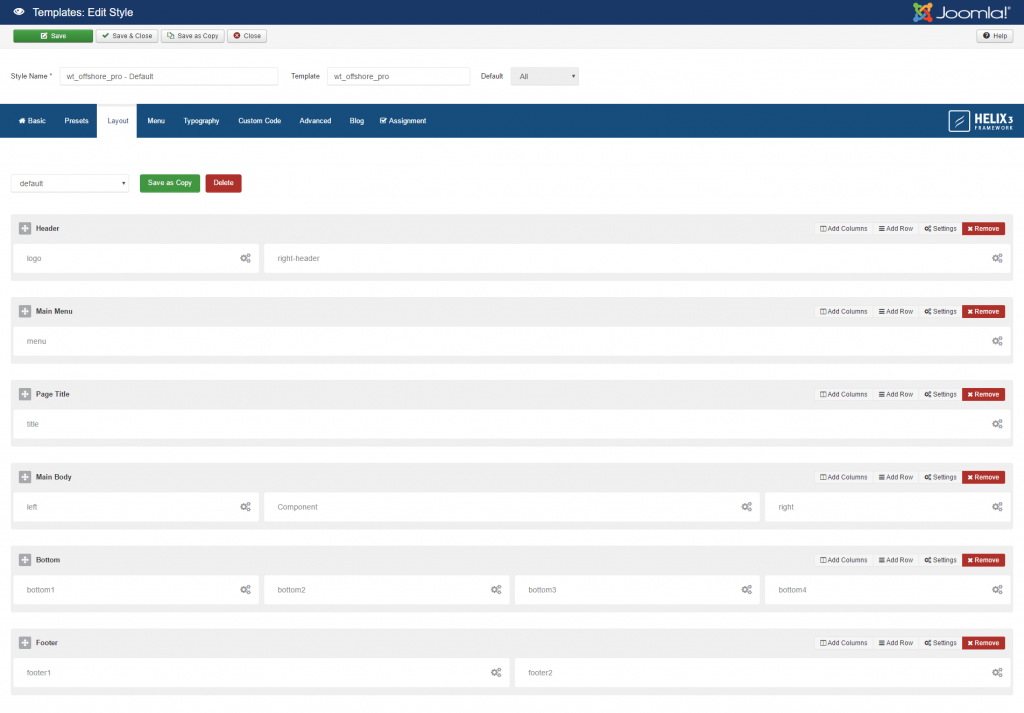Open the Default assignment dropdown showing All
The width and height of the screenshot is (1024, 713).
(544, 76)
